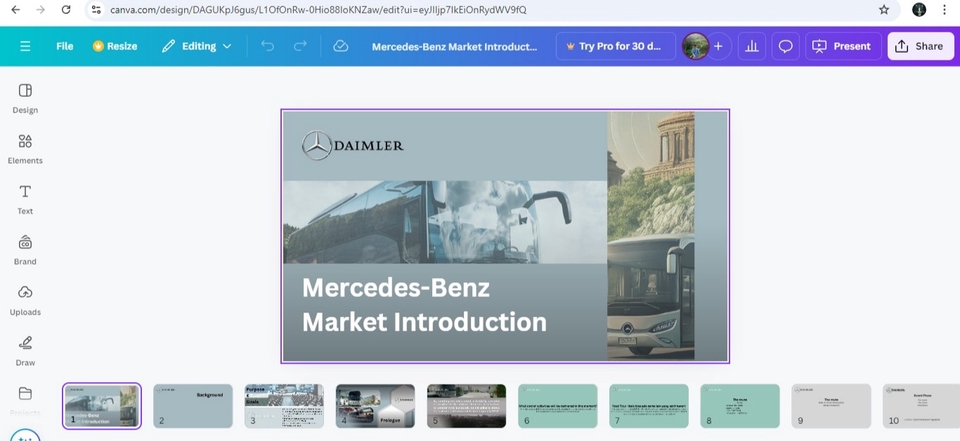960x441 pixels.
Task: Select slide 5 thumbnail
Action: (x=467, y=405)
